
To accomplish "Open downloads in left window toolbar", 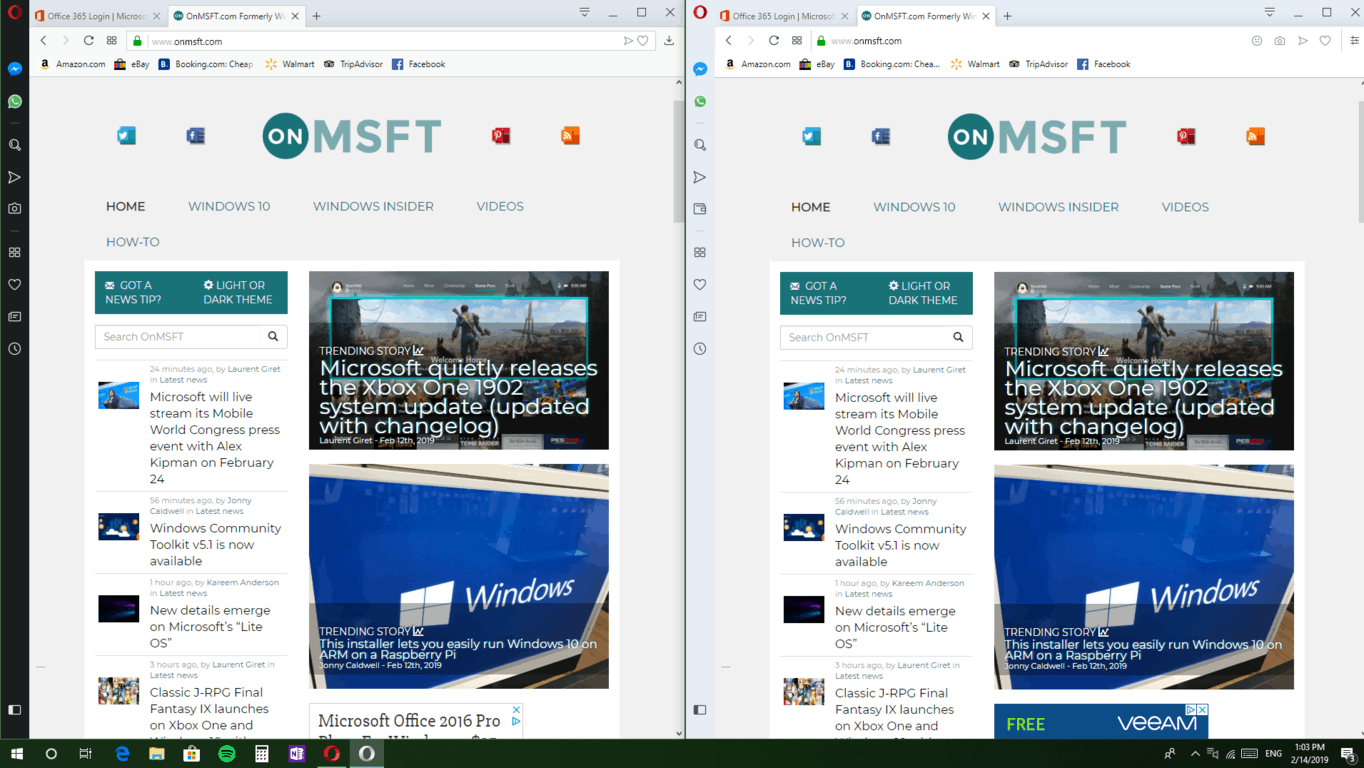I will point(669,41).
